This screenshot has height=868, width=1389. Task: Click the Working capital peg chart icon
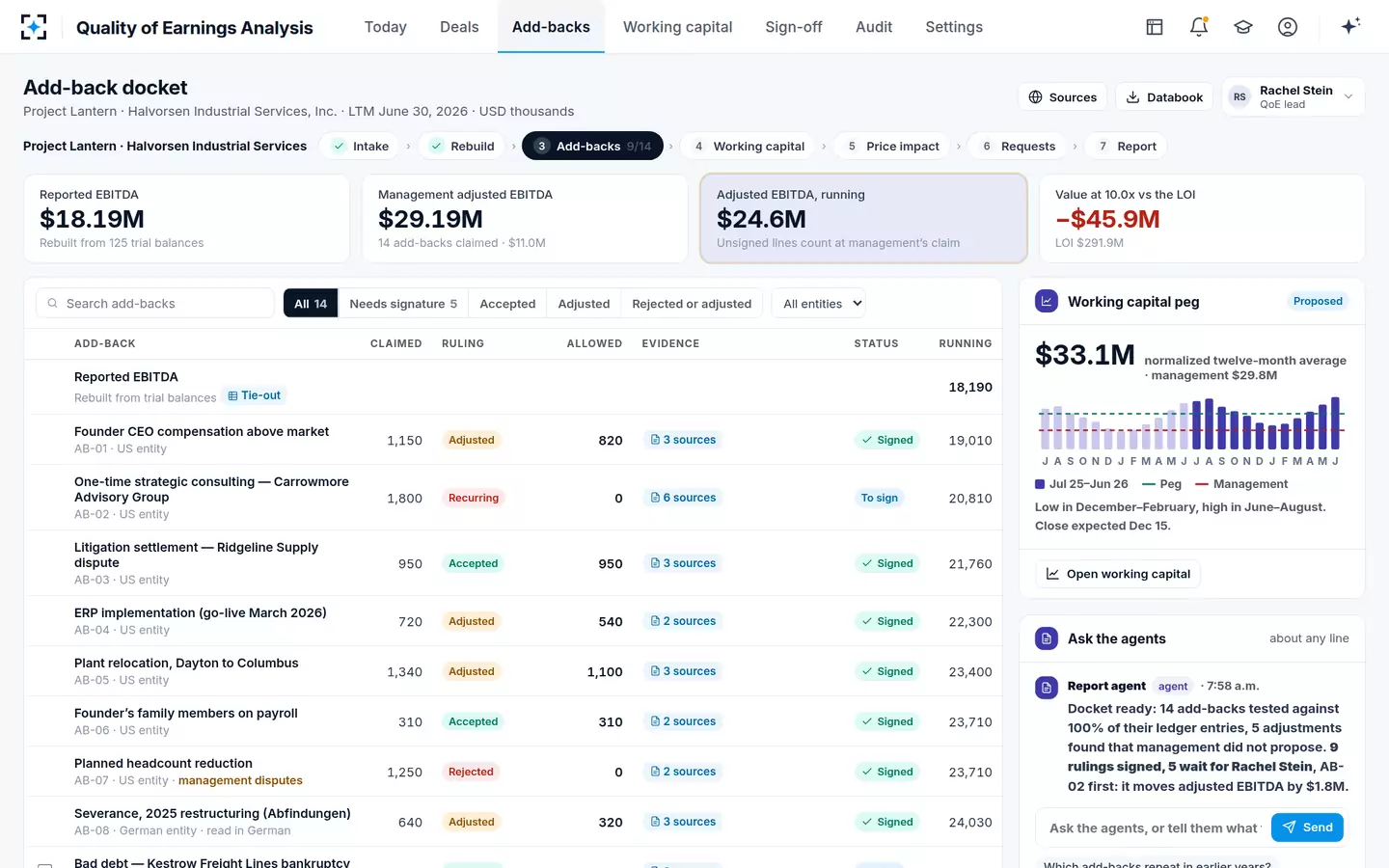tap(1047, 301)
